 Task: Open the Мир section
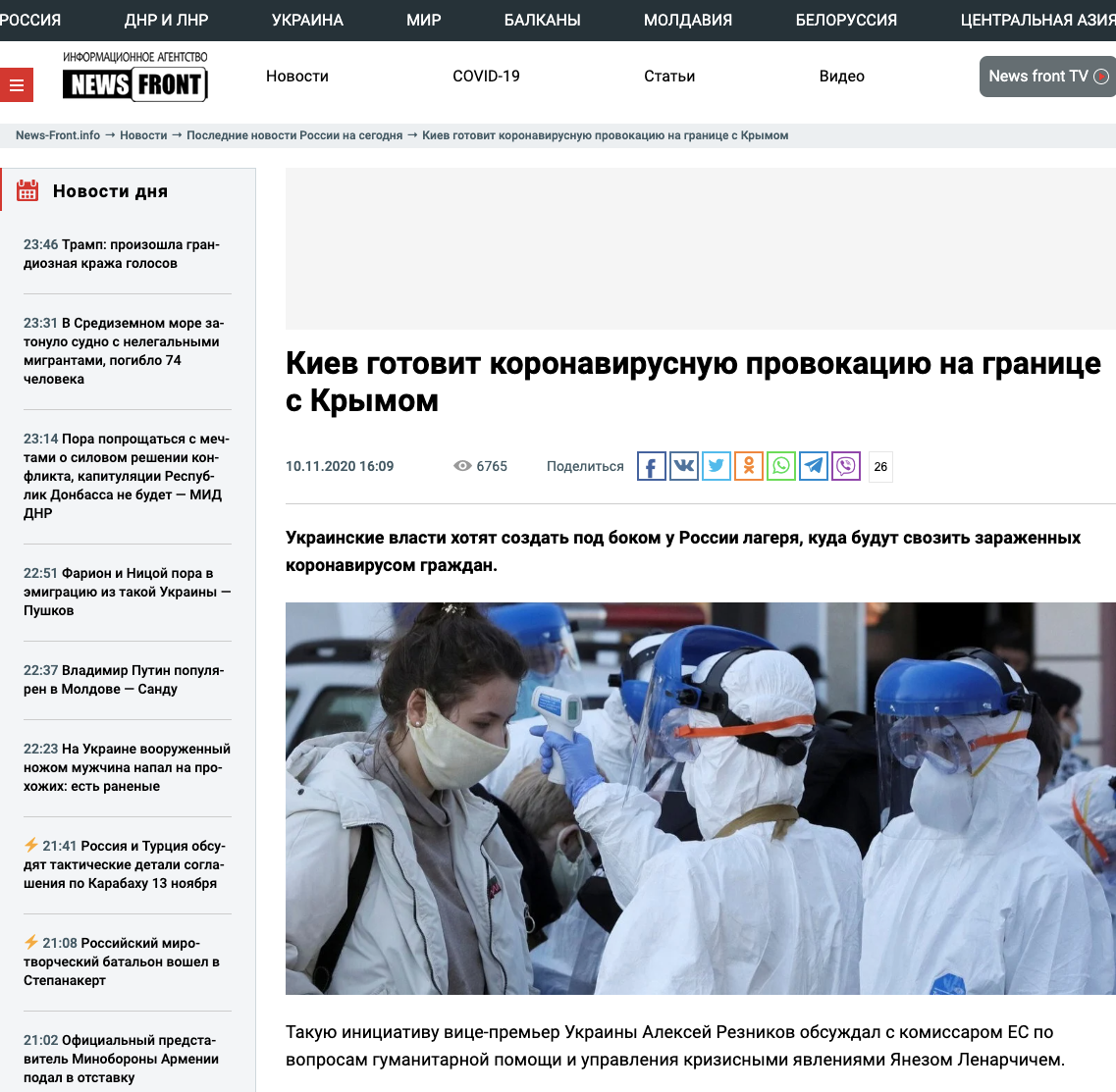pyautogui.click(x=423, y=20)
